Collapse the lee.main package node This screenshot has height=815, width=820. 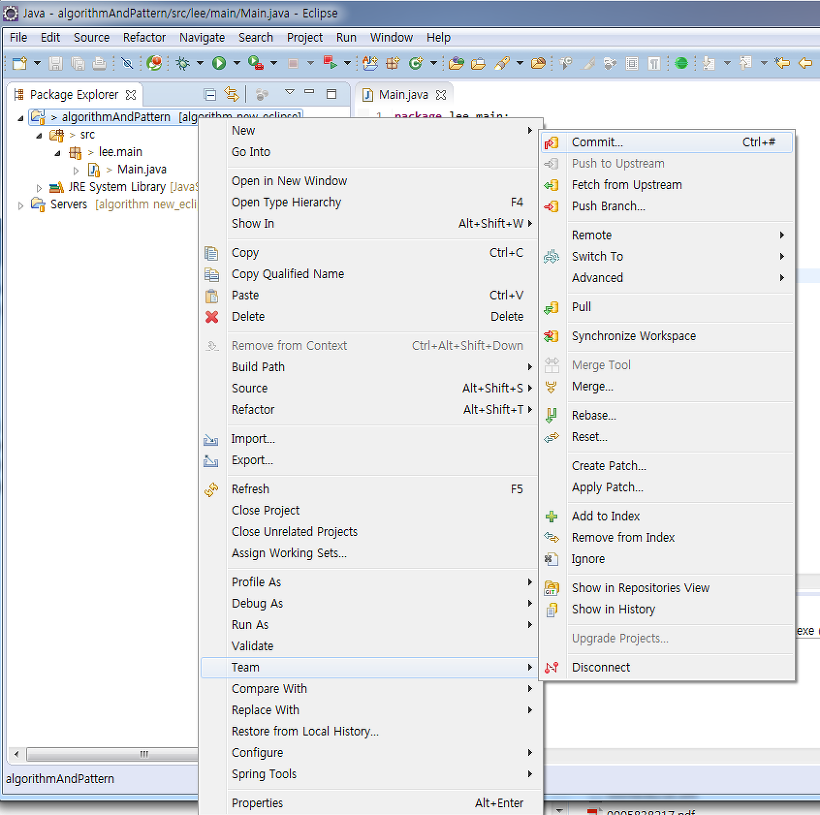pos(58,153)
